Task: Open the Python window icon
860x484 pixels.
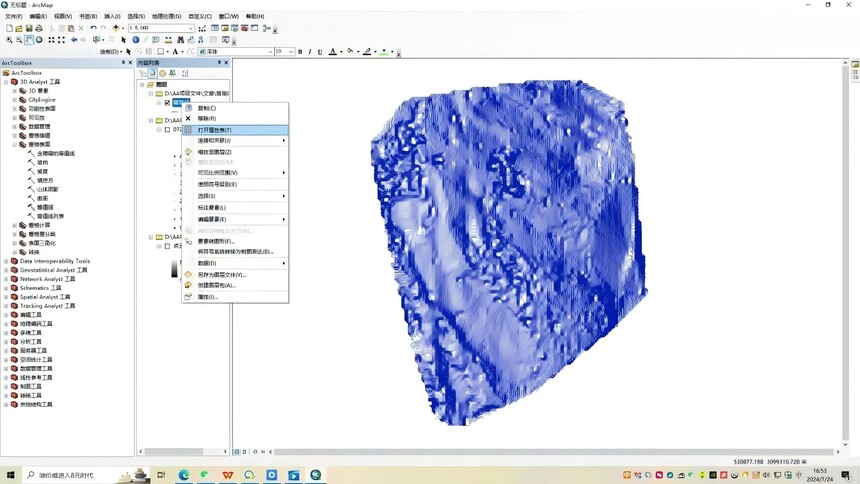Action: (x=254, y=28)
